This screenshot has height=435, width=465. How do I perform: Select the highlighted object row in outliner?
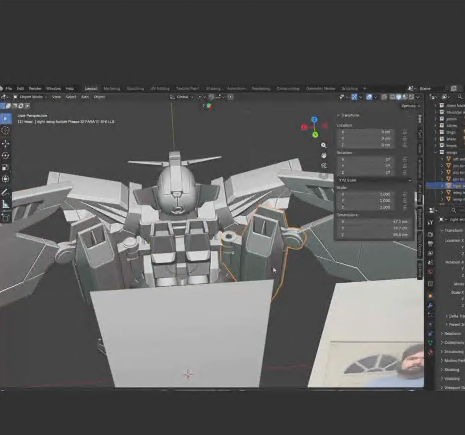pos(446,186)
